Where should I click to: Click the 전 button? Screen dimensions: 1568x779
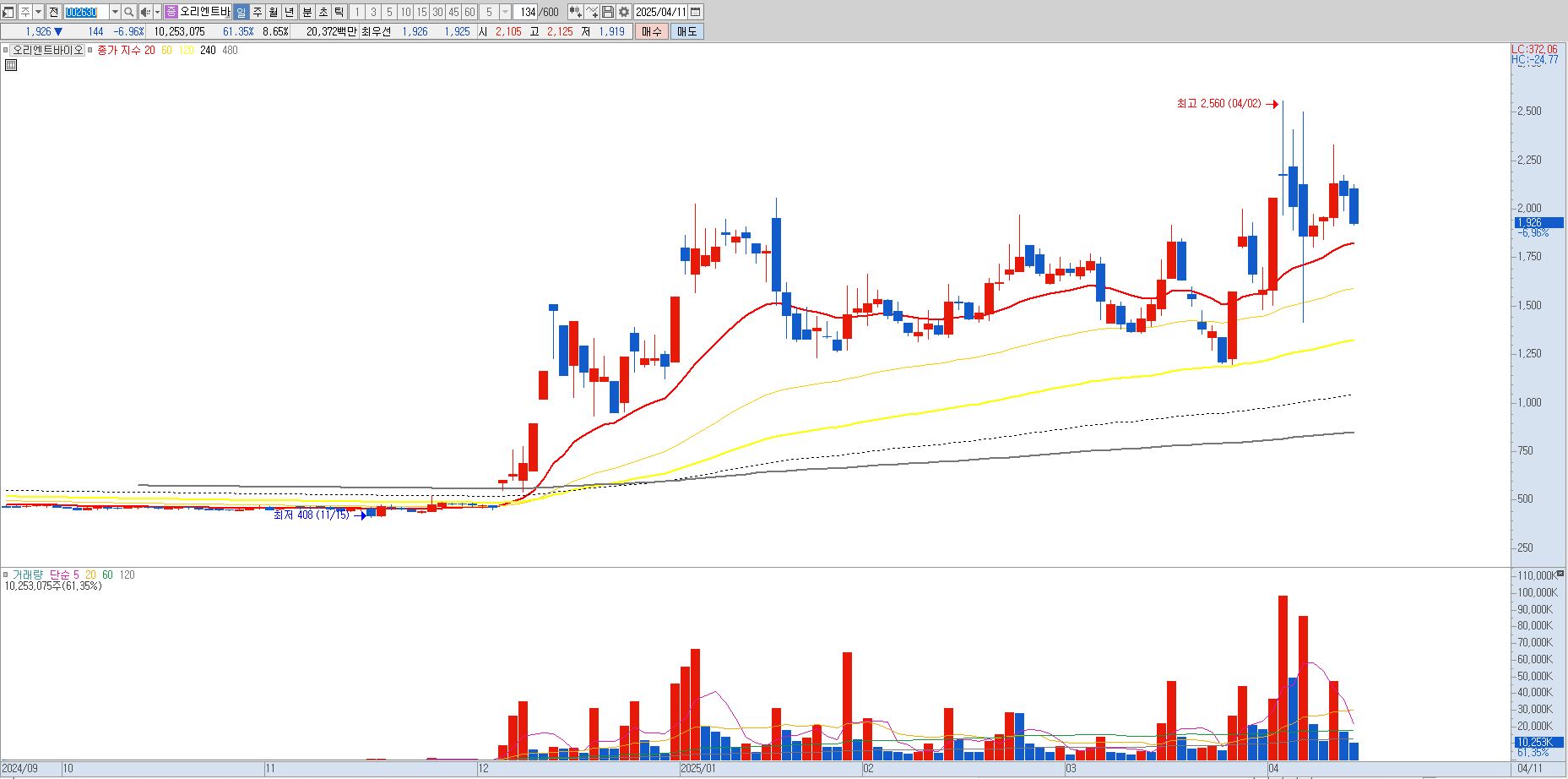point(53,12)
